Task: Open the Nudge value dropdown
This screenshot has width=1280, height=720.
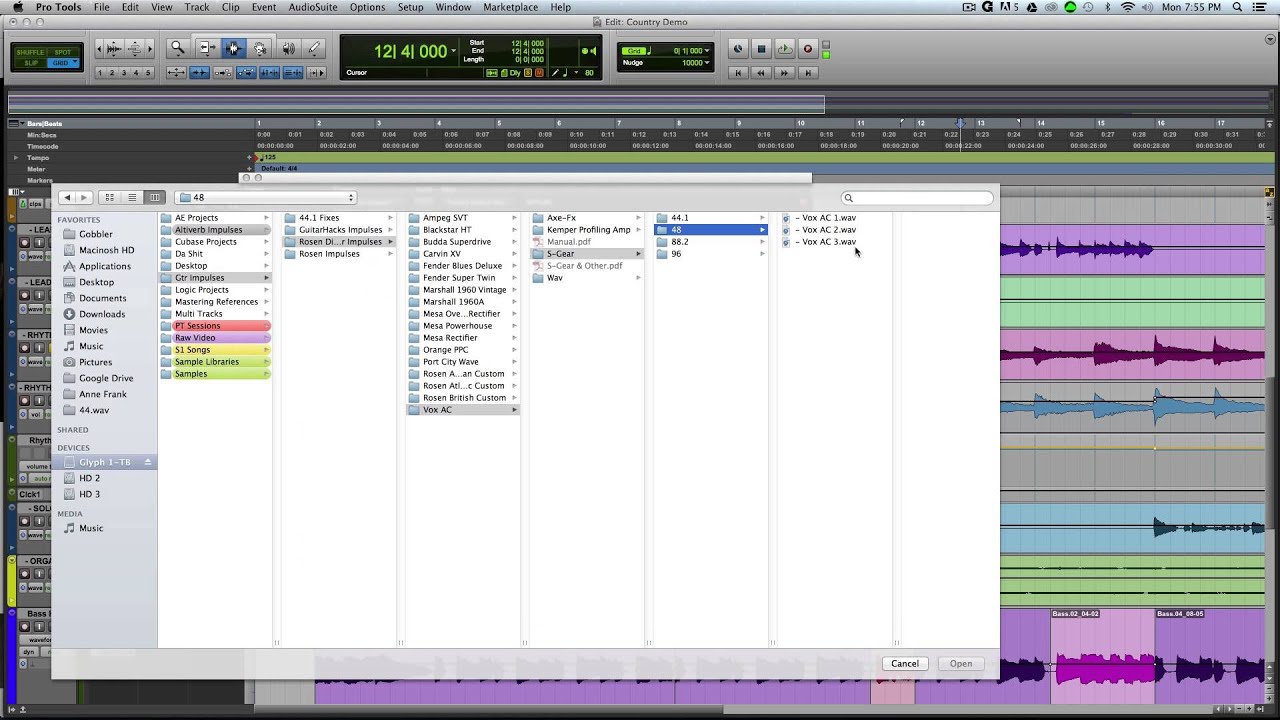Action: point(706,63)
